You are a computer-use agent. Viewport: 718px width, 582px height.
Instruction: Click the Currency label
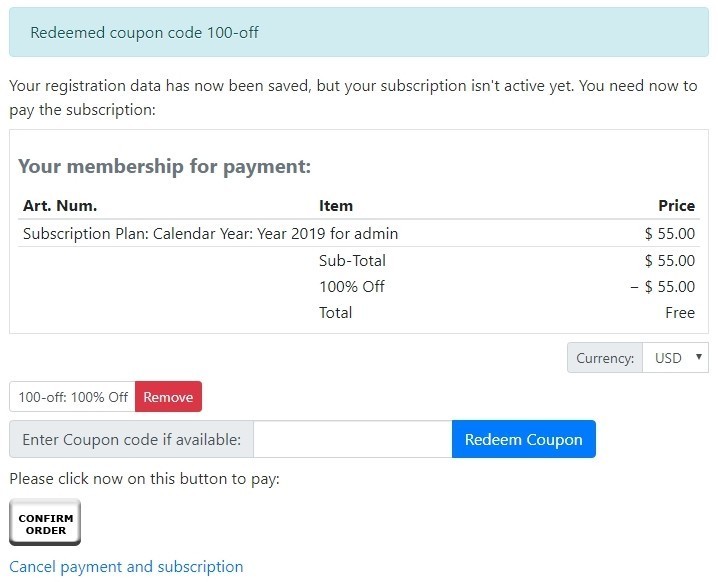(605, 358)
